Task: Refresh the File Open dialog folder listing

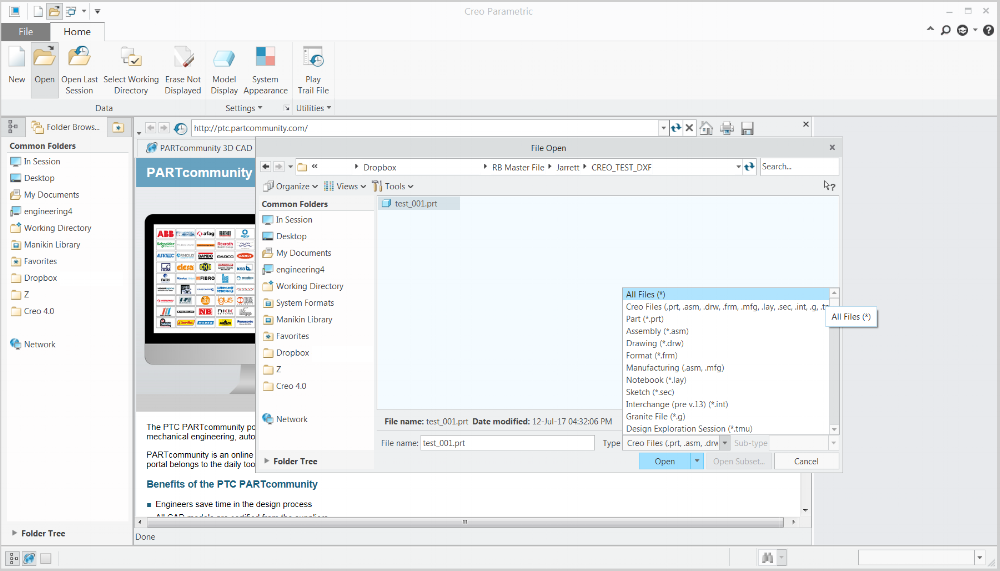Action: 749,167
